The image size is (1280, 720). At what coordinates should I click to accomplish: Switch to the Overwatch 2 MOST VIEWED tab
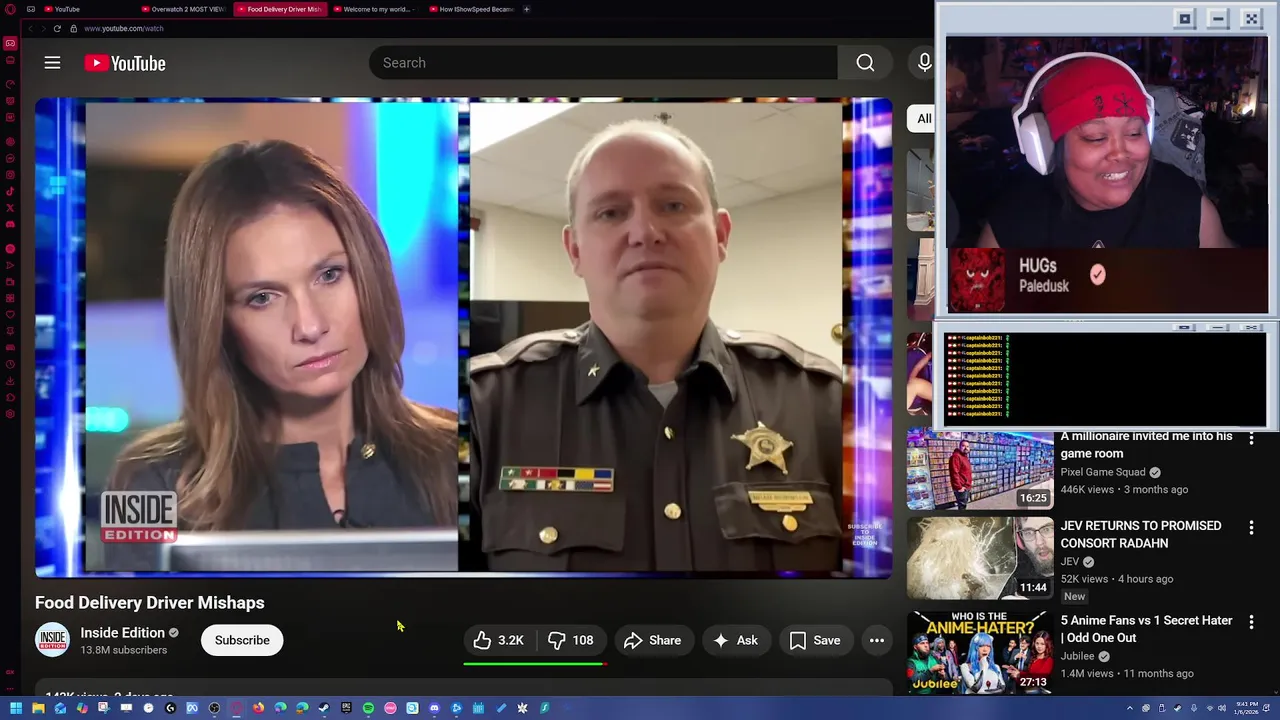pos(186,9)
